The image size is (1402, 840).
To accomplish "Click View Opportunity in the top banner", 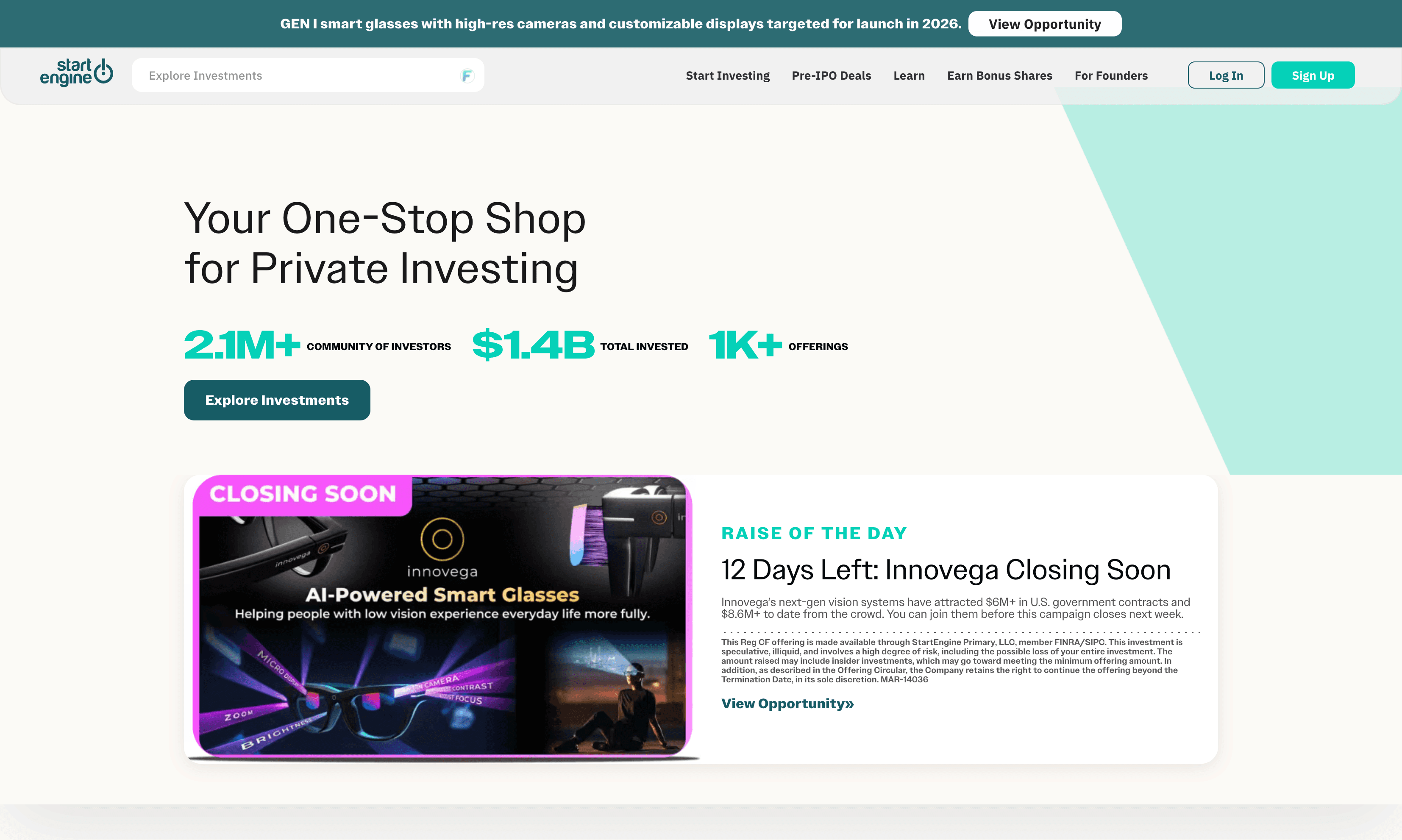I will point(1044,24).
